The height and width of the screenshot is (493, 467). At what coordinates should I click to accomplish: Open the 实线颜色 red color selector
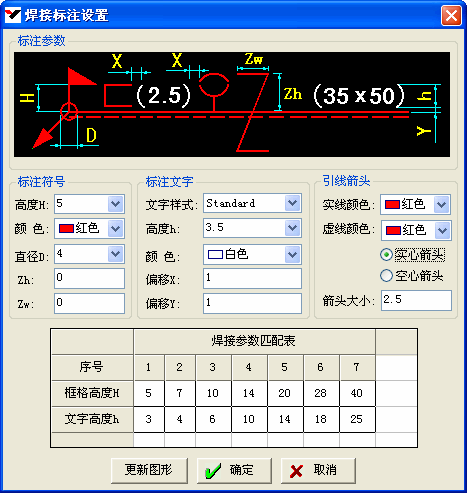pyautogui.click(x=415, y=204)
